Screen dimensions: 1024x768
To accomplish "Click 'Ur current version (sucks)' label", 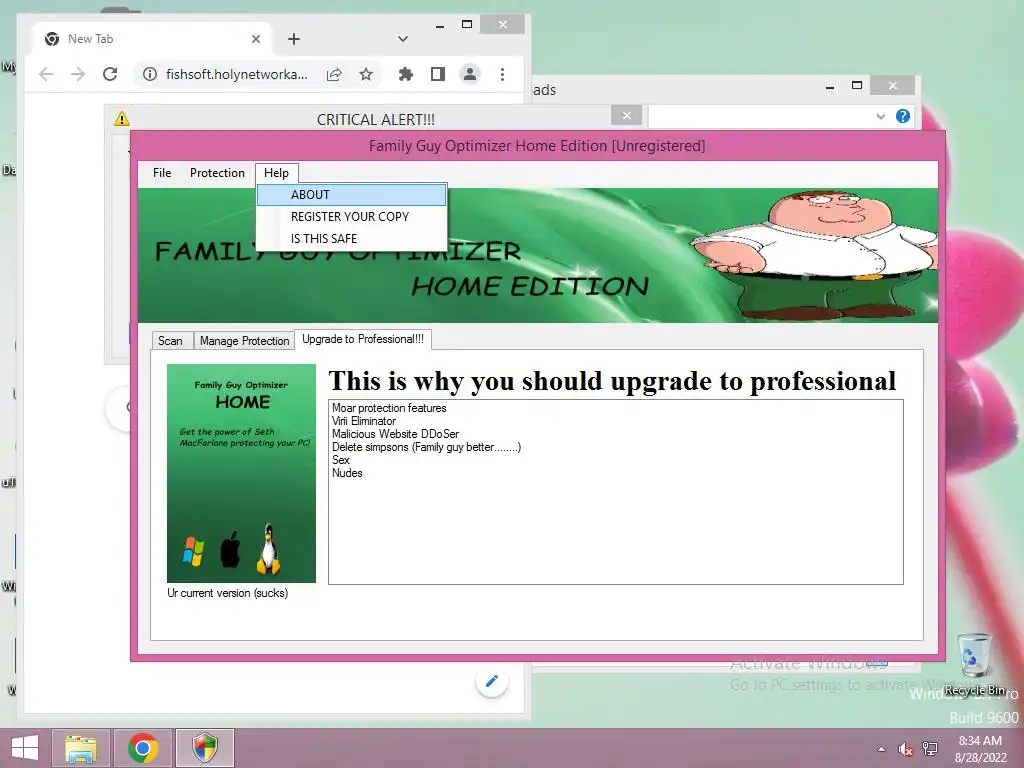I will coord(227,593).
